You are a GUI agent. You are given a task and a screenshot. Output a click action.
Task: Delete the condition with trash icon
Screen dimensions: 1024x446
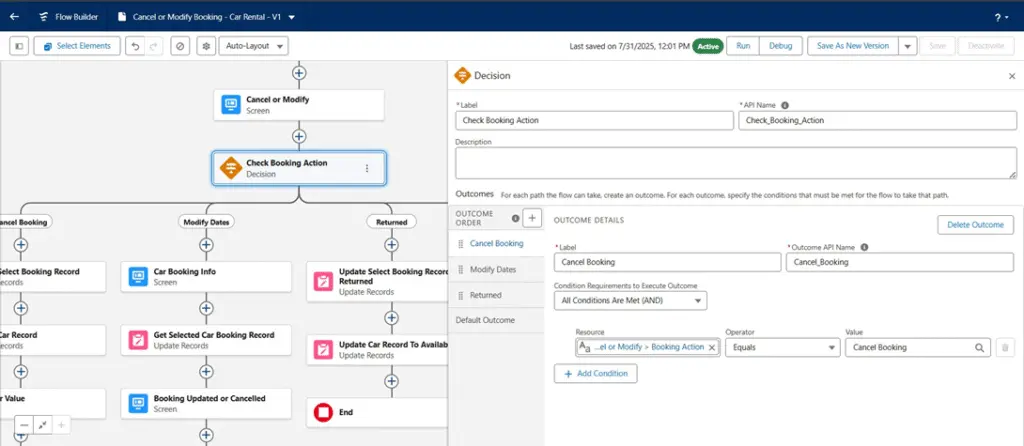[x=1006, y=348]
